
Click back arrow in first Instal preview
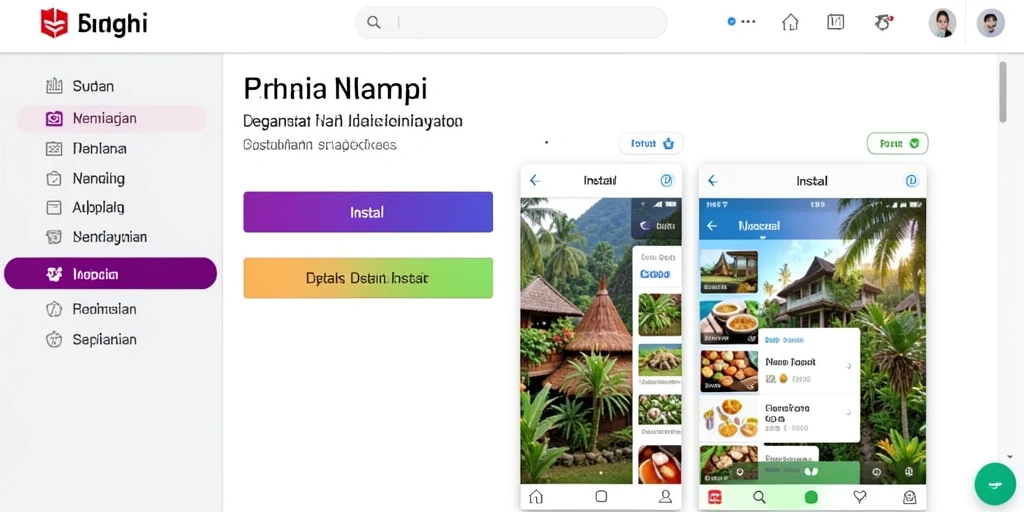(x=535, y=180)
